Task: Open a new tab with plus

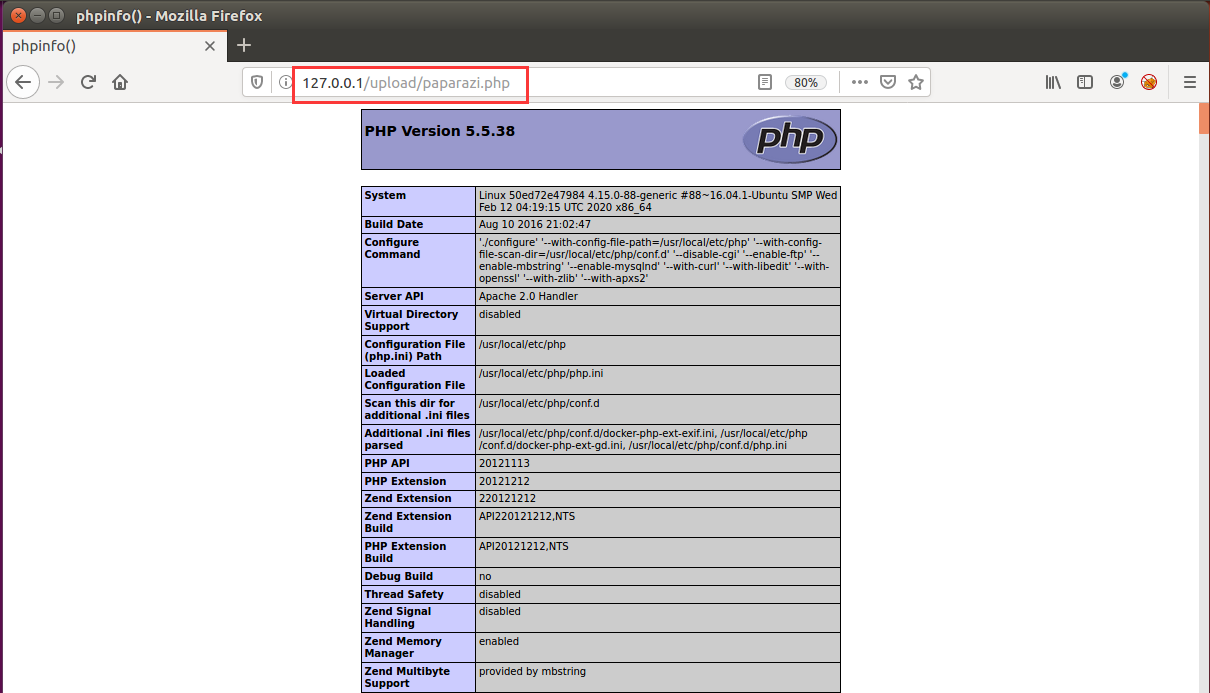Action: pos(244,45)
